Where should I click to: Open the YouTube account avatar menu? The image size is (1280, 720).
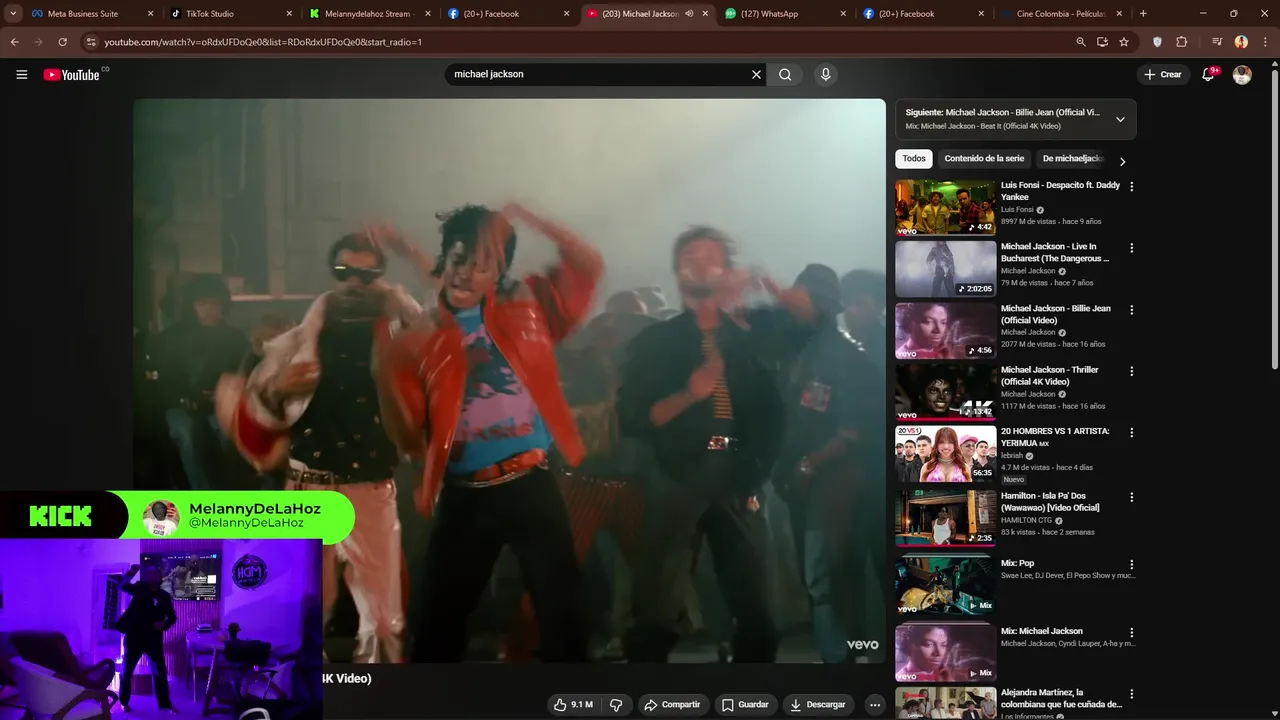(x=1242, y=75)
